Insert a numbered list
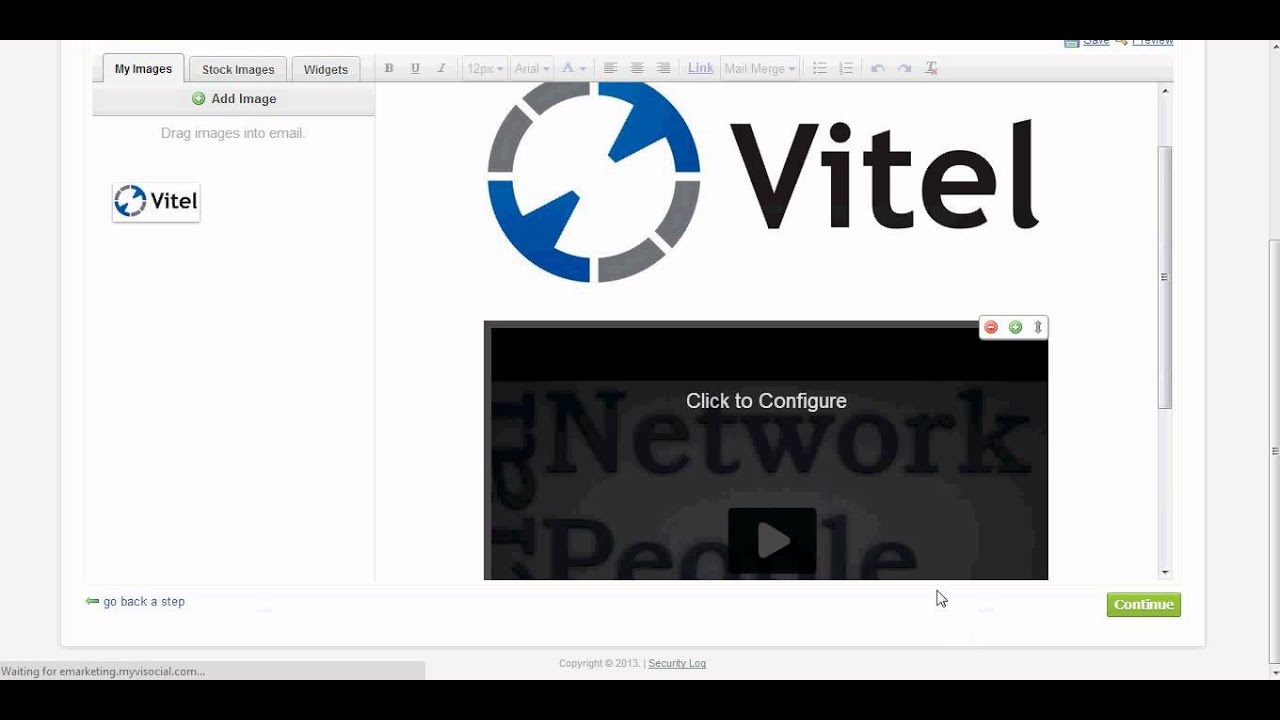 tap(846, 68)
